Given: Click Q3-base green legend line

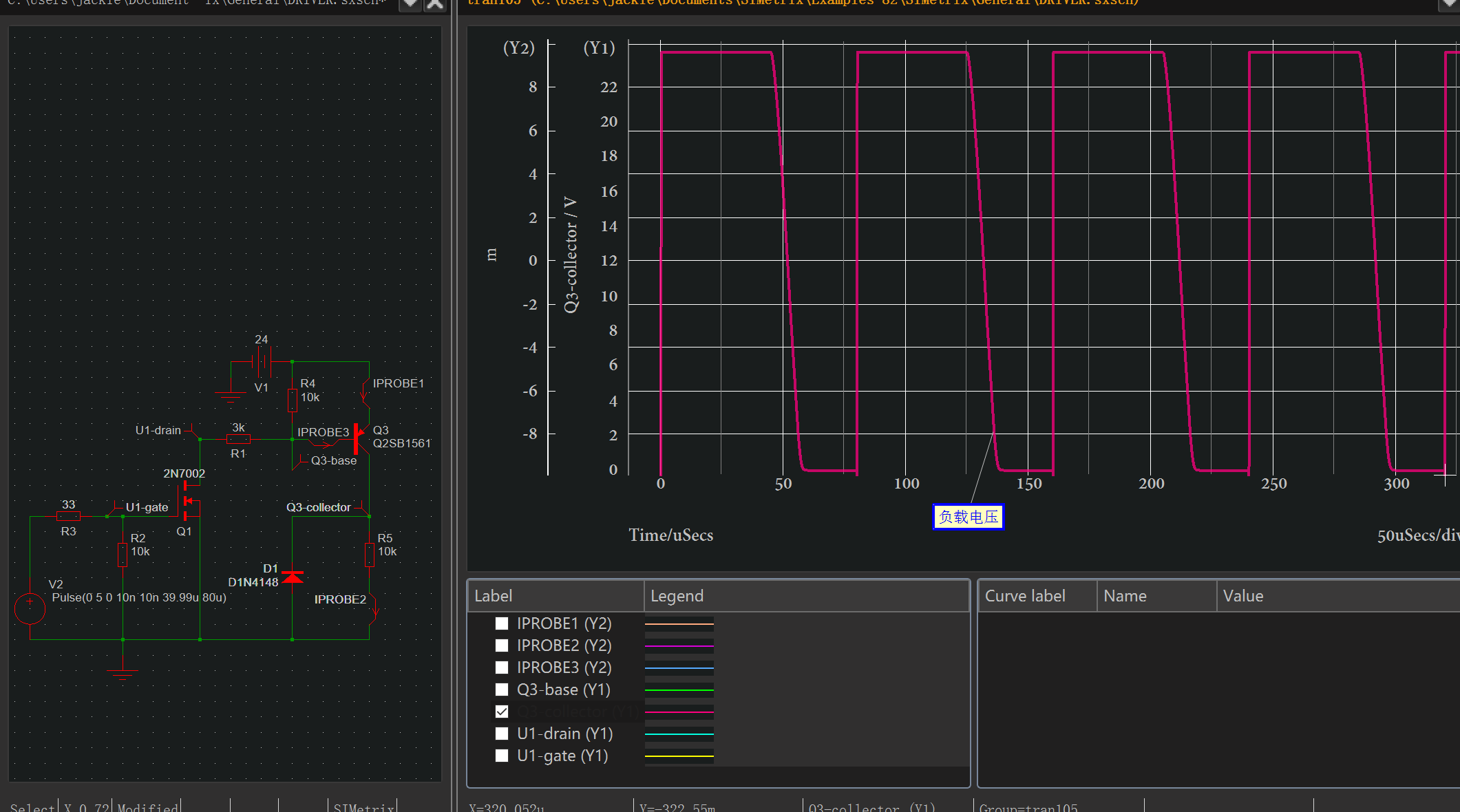Looking at the screenshot, I should tap(679, 690).
